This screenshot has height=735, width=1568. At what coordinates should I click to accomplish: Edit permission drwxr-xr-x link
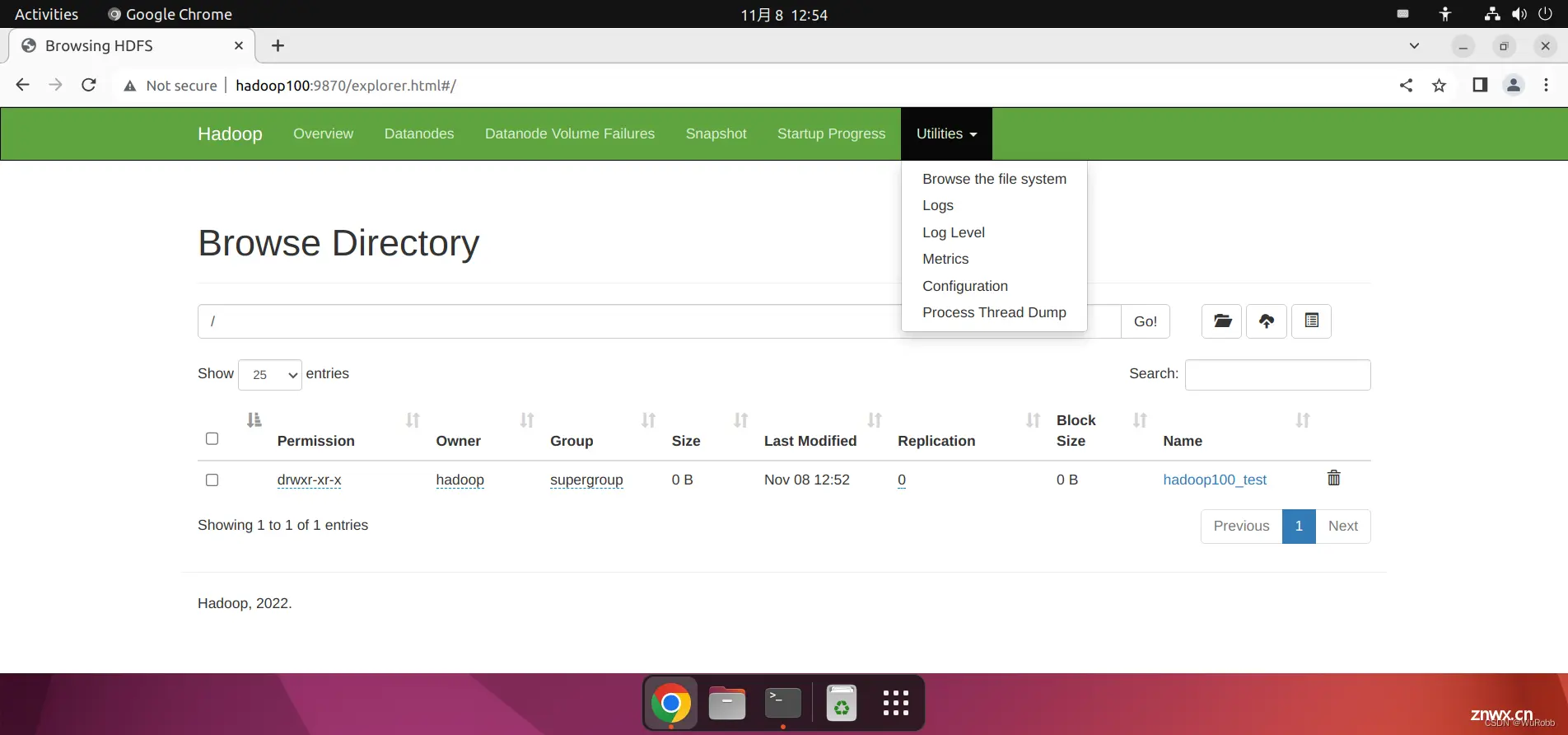tap(309, 480)
